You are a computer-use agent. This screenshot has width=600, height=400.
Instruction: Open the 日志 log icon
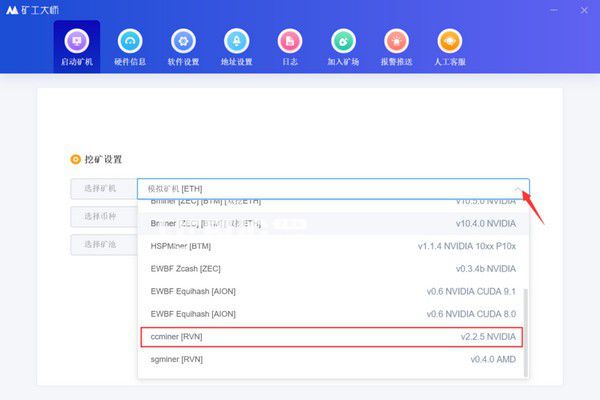click(290, 41)
